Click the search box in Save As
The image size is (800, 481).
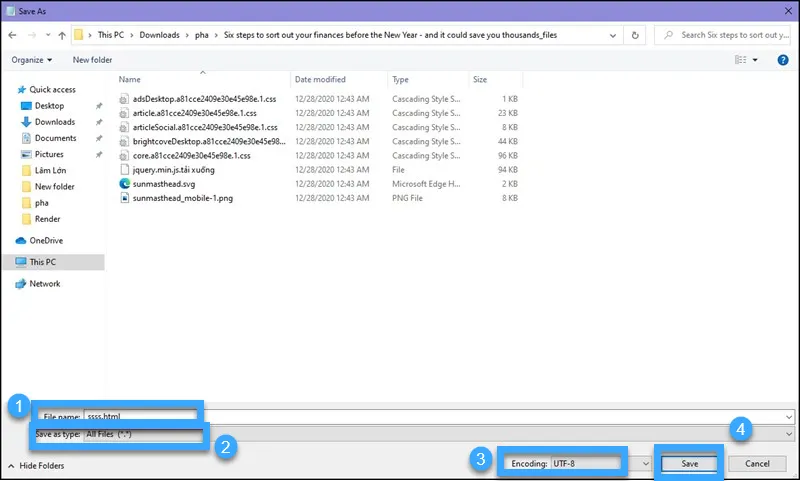coord(722,35)
